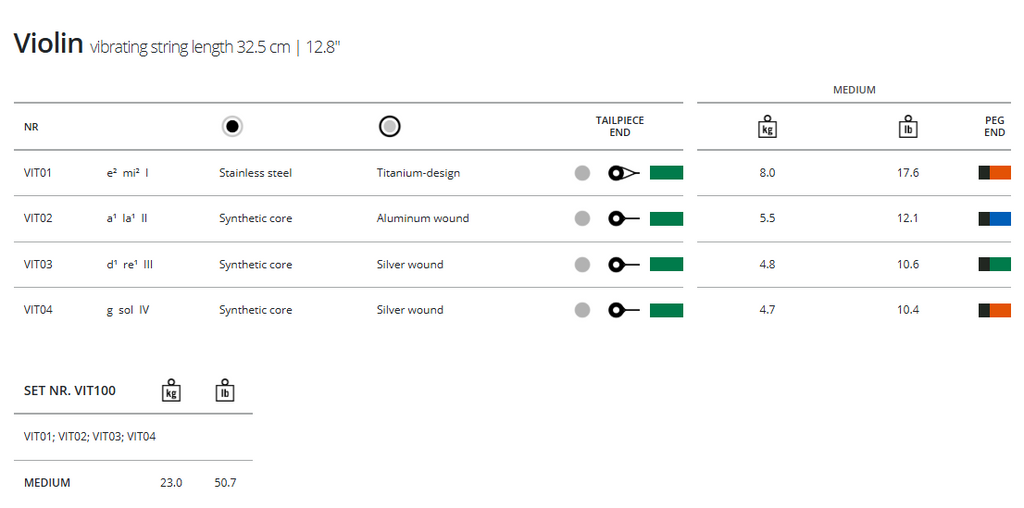Click Silver wound in VIT04 row
1024x508 pixels.
410,310
